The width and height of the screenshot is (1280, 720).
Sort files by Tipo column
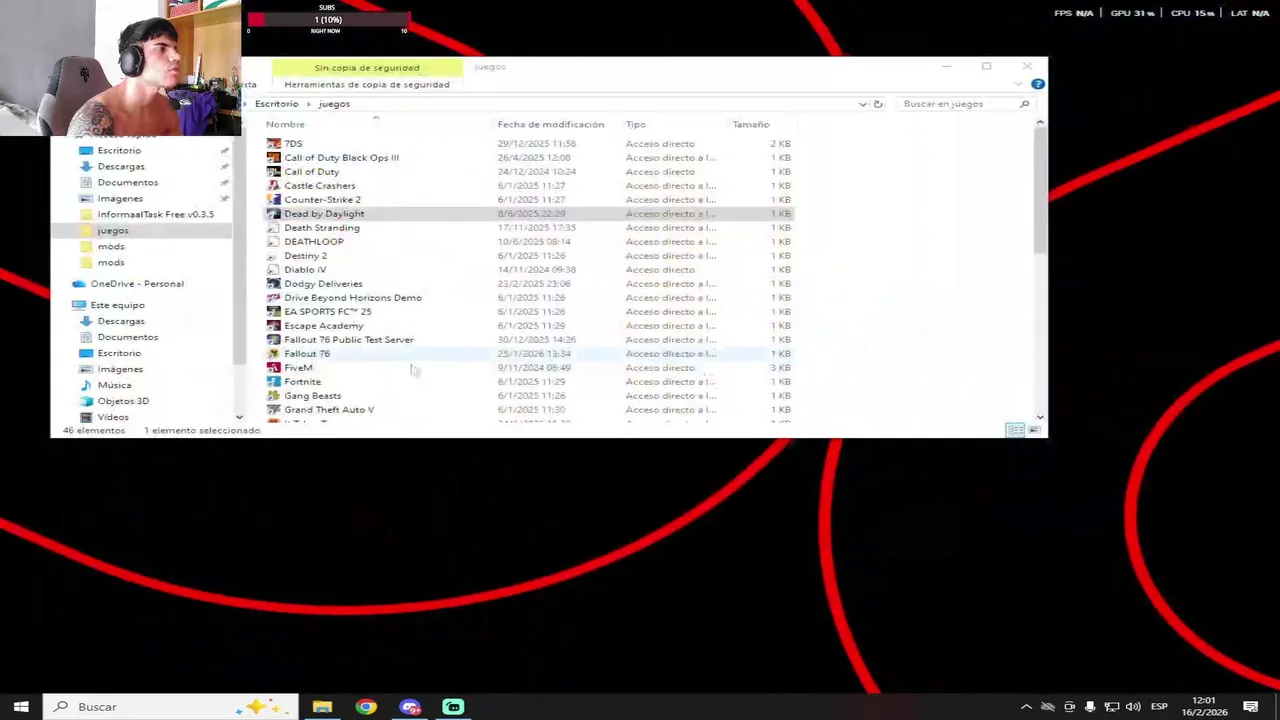[x=636, y=125]
